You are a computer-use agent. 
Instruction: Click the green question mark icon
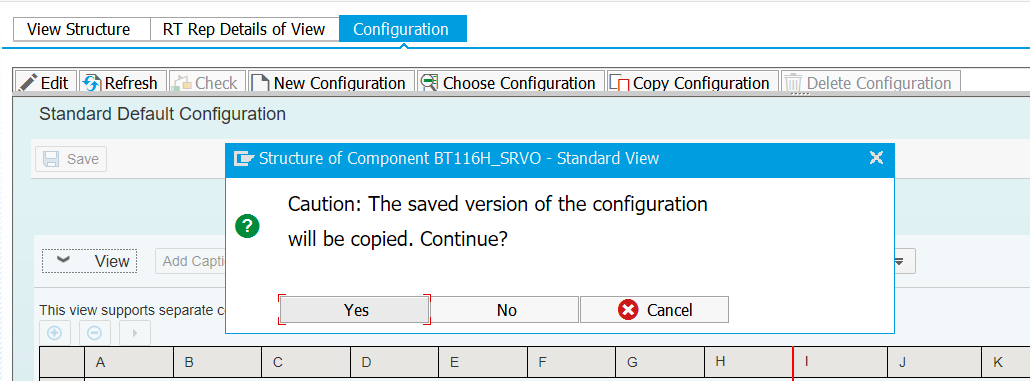[x=248, y=227]
